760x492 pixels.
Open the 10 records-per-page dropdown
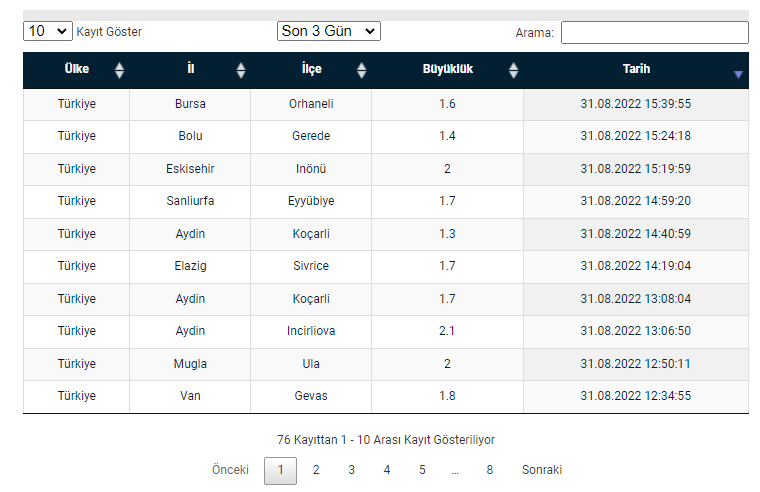[48, 31]
